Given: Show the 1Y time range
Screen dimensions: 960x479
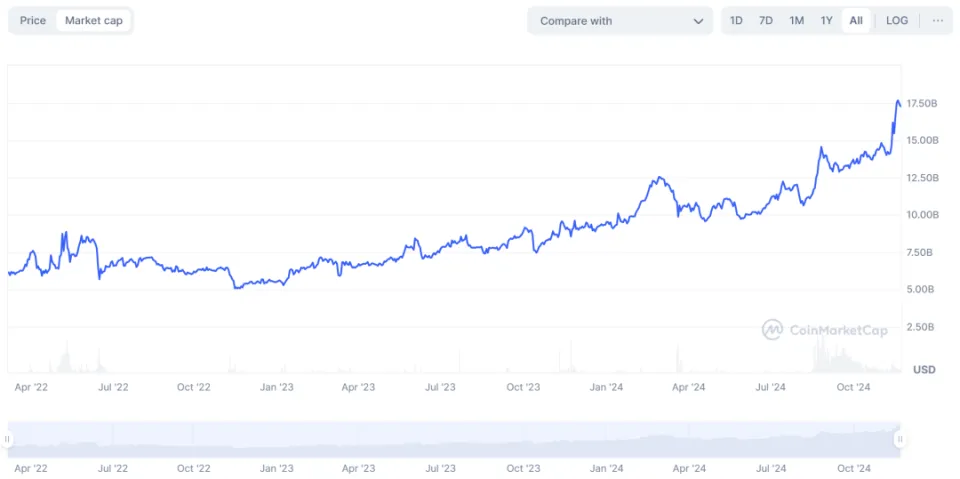Looking at the screenshot, I should coord(826,21).
